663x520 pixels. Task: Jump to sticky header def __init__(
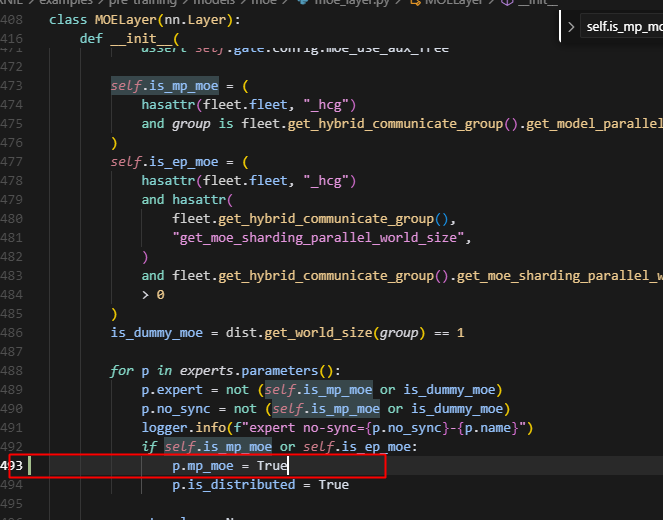(x=129, y=38)
